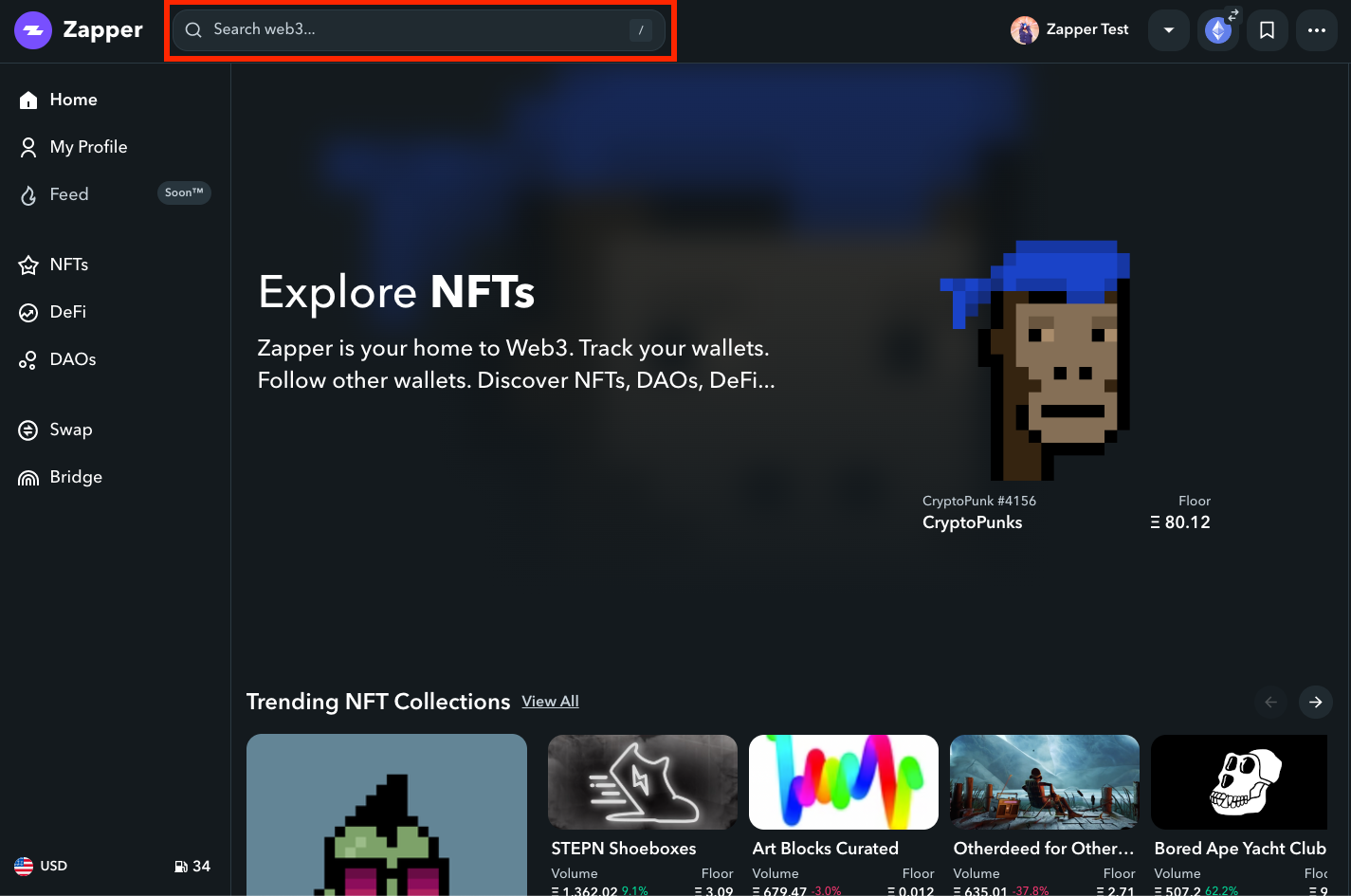
Task: Open the NFTs section in sidebar
Action: 54,265
